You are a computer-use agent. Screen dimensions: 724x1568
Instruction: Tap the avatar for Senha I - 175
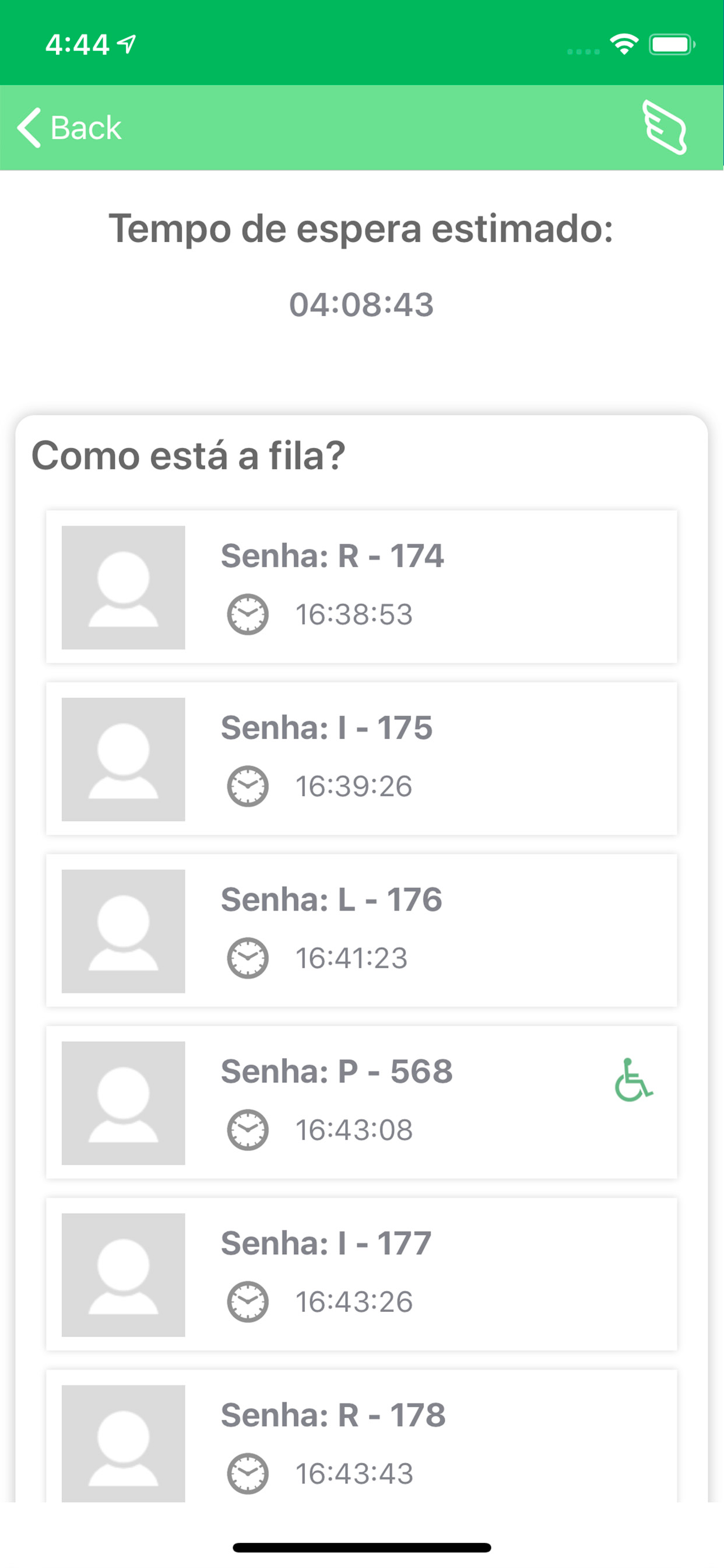tap(124, 759)
